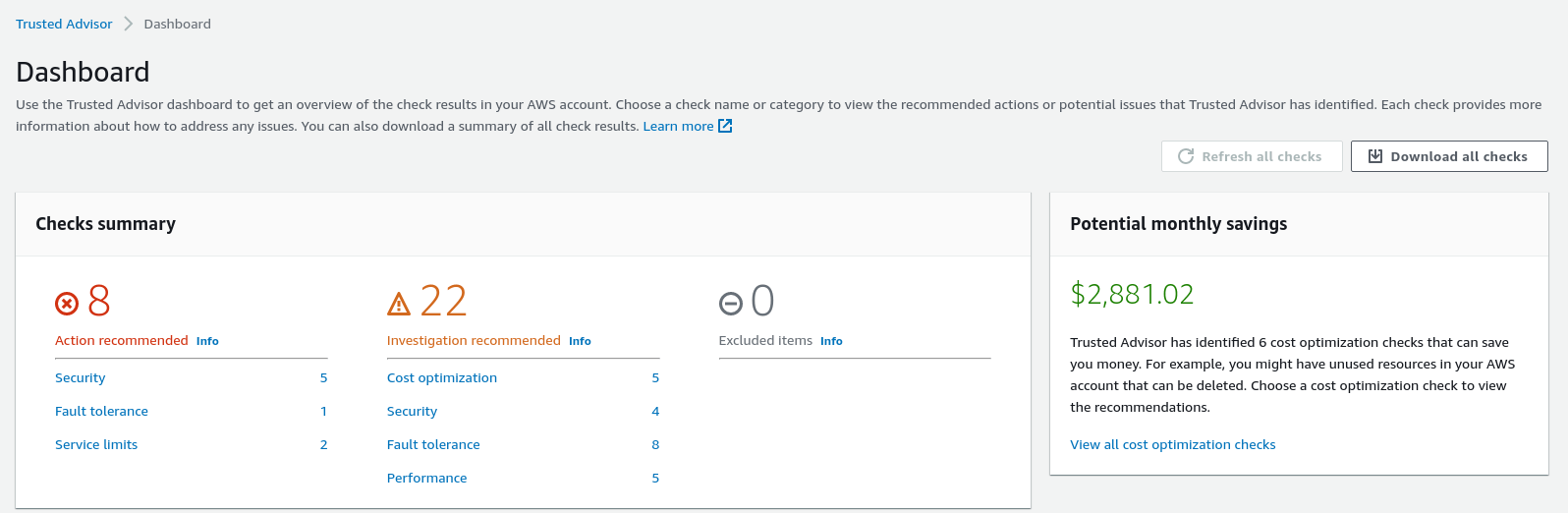Click the Download all checks button

pyautogui.click(x=1449, y=156)
